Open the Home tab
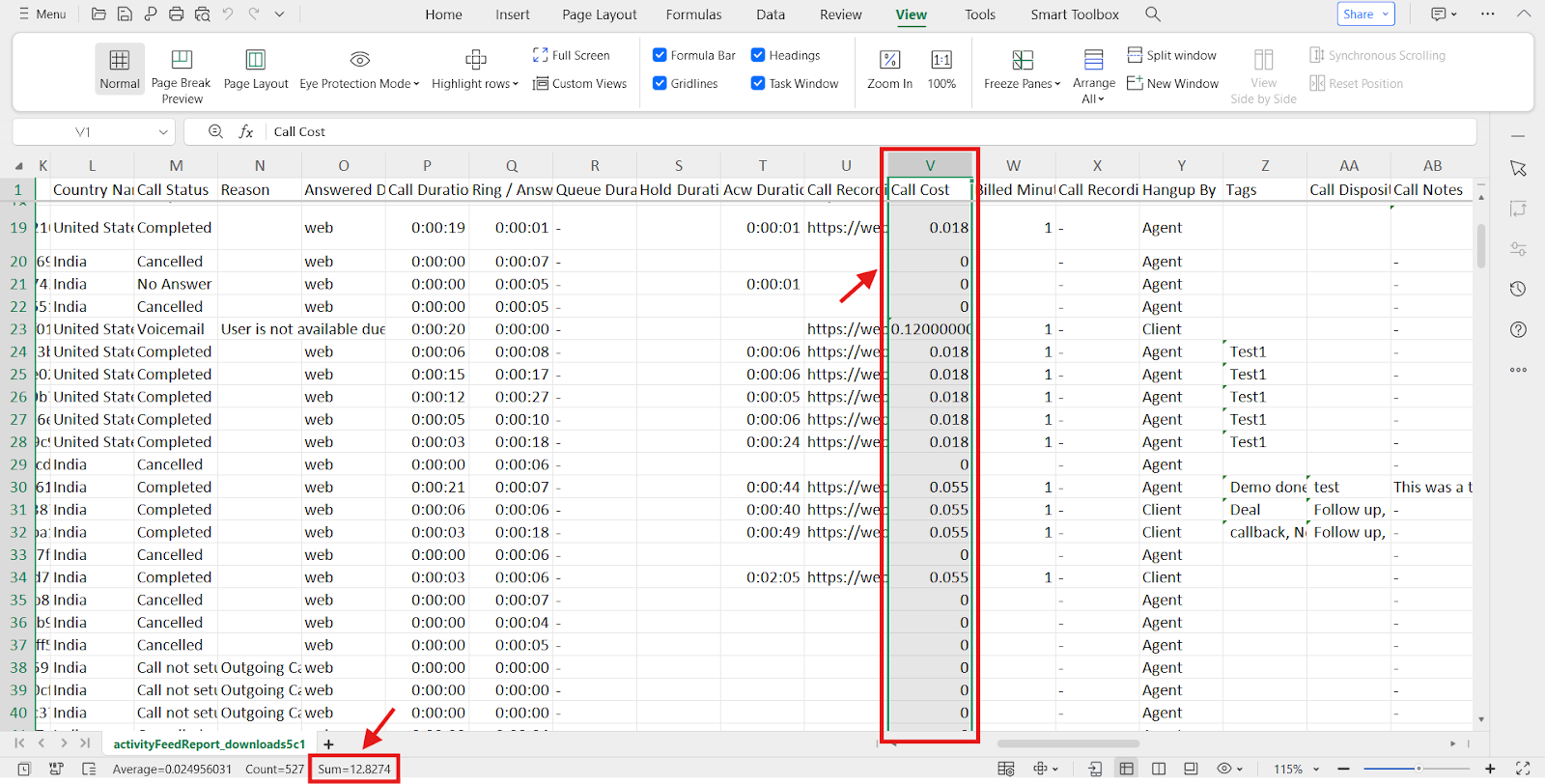 pyautogui.click(x=443, y=14)
